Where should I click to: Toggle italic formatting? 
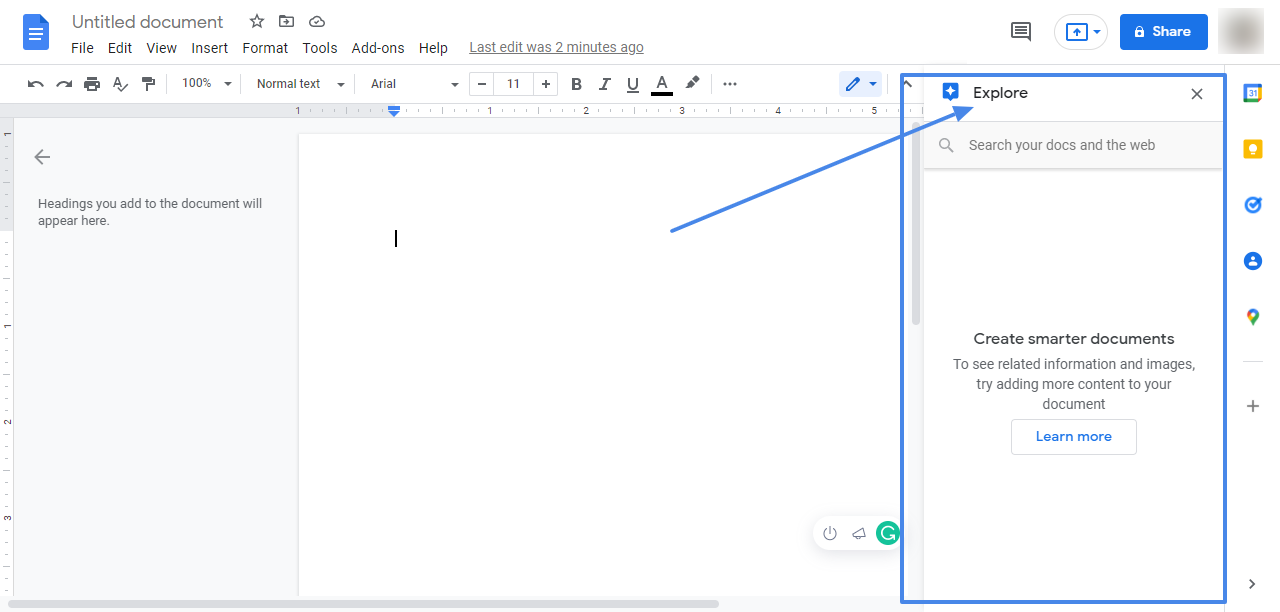click(604, 84)
